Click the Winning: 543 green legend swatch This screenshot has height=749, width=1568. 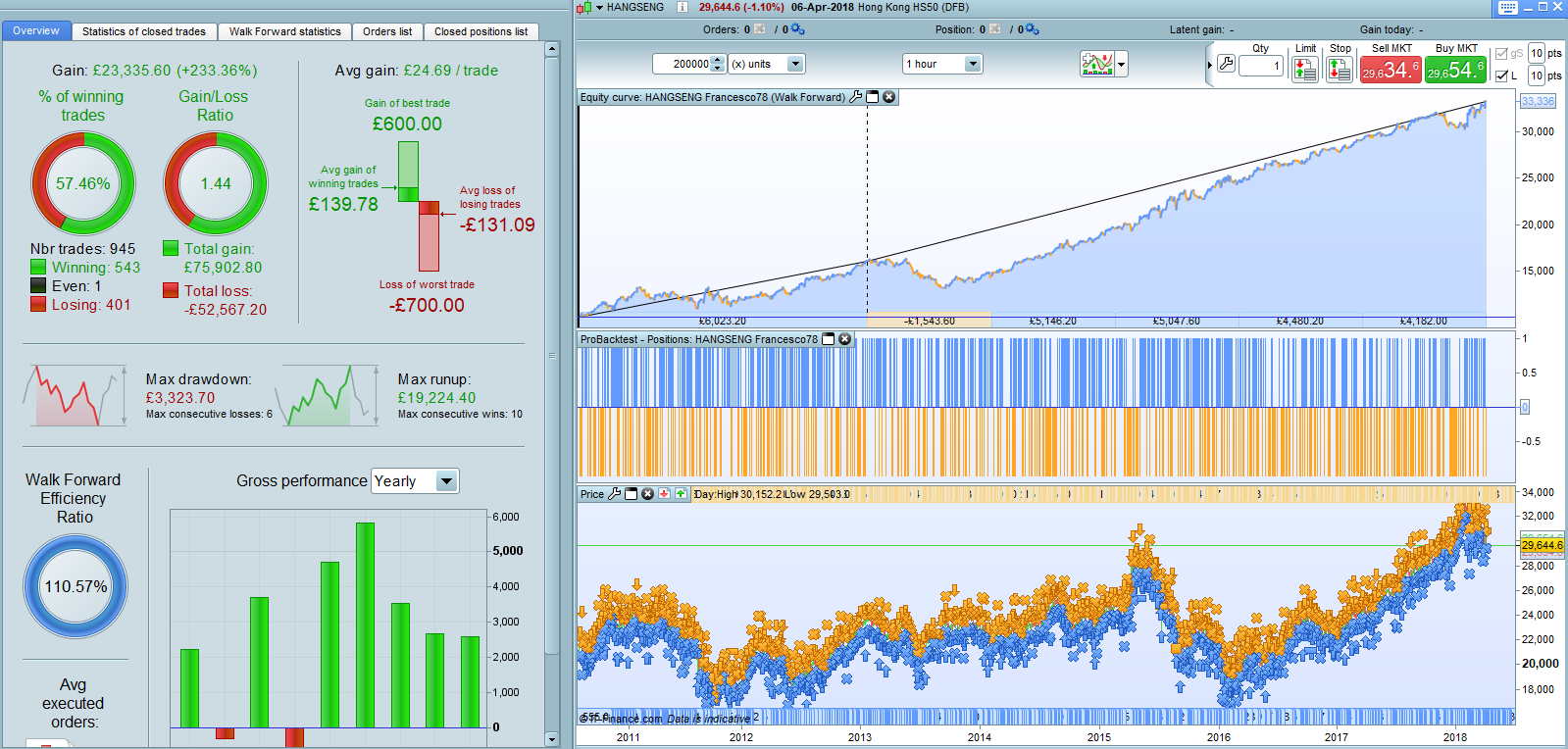coord(38,267)
